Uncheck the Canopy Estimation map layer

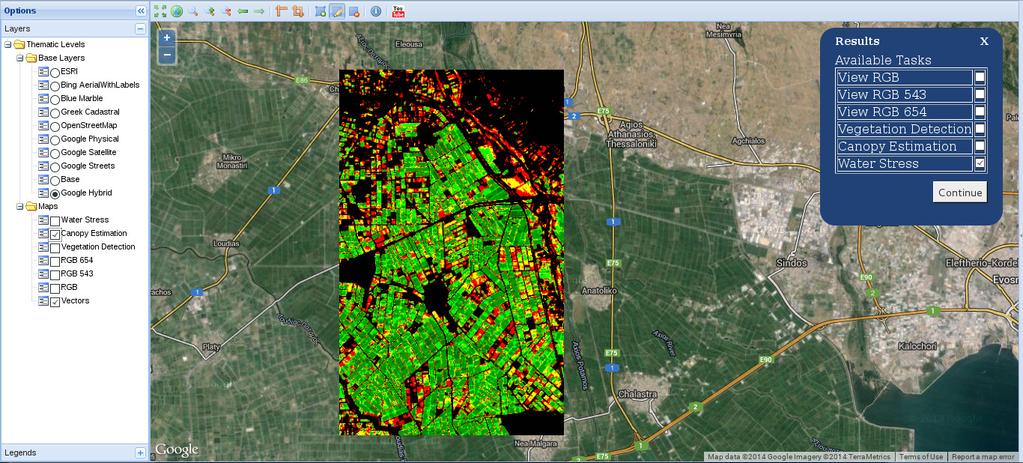tap(55, 234)
